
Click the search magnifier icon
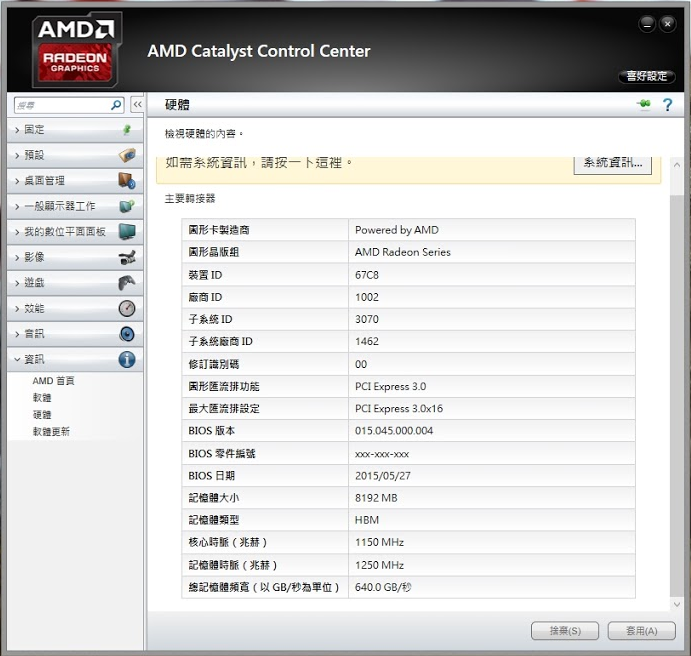click(x=116, y=105)
